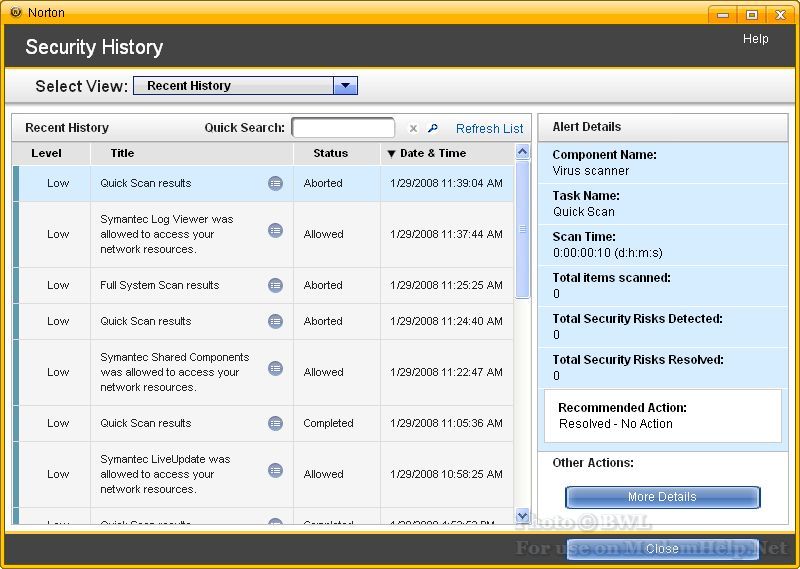The width and height of the screenshot is (800, 569).
Task: Minimize the Norton window
Action: click(723, 15)
